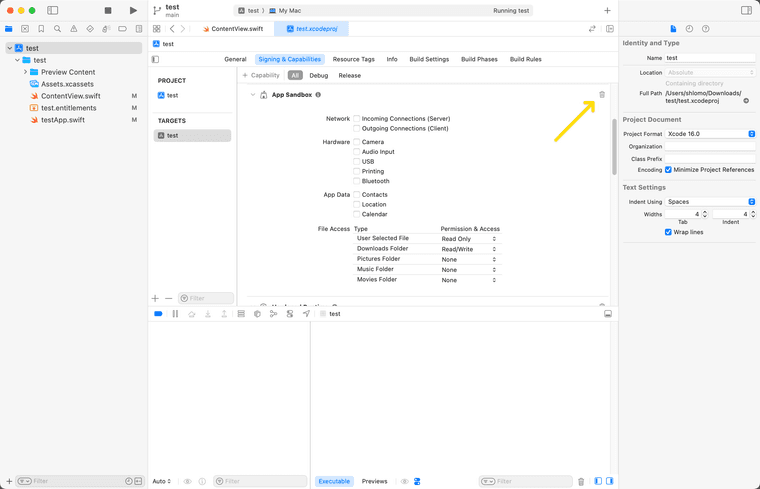Image resolution: width=760 pixels, height=489 pixels.
Task: Hide the right inspector panel
Action: [x=746, y=10]
